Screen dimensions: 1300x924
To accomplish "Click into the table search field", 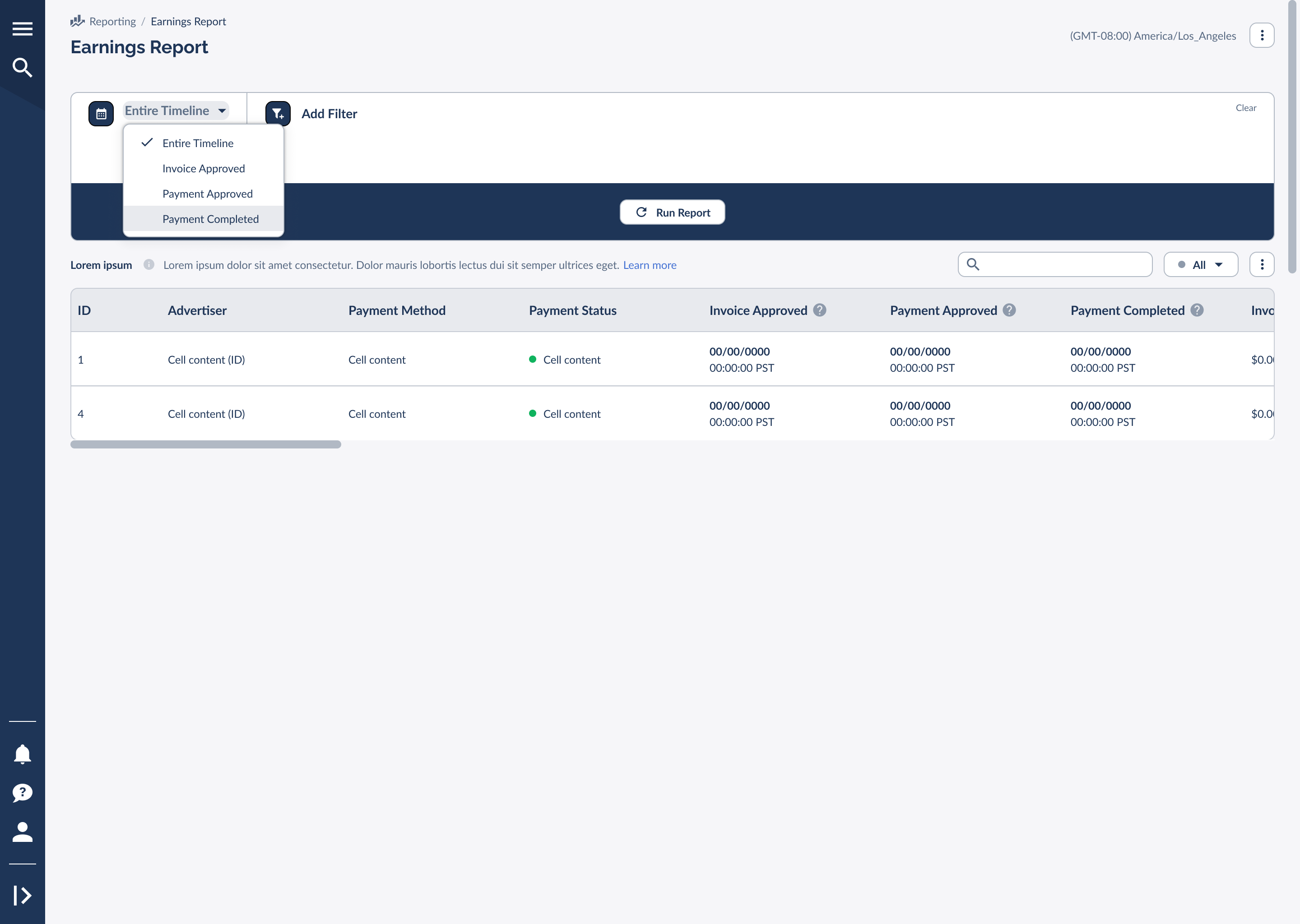I will pos(1055,264).
